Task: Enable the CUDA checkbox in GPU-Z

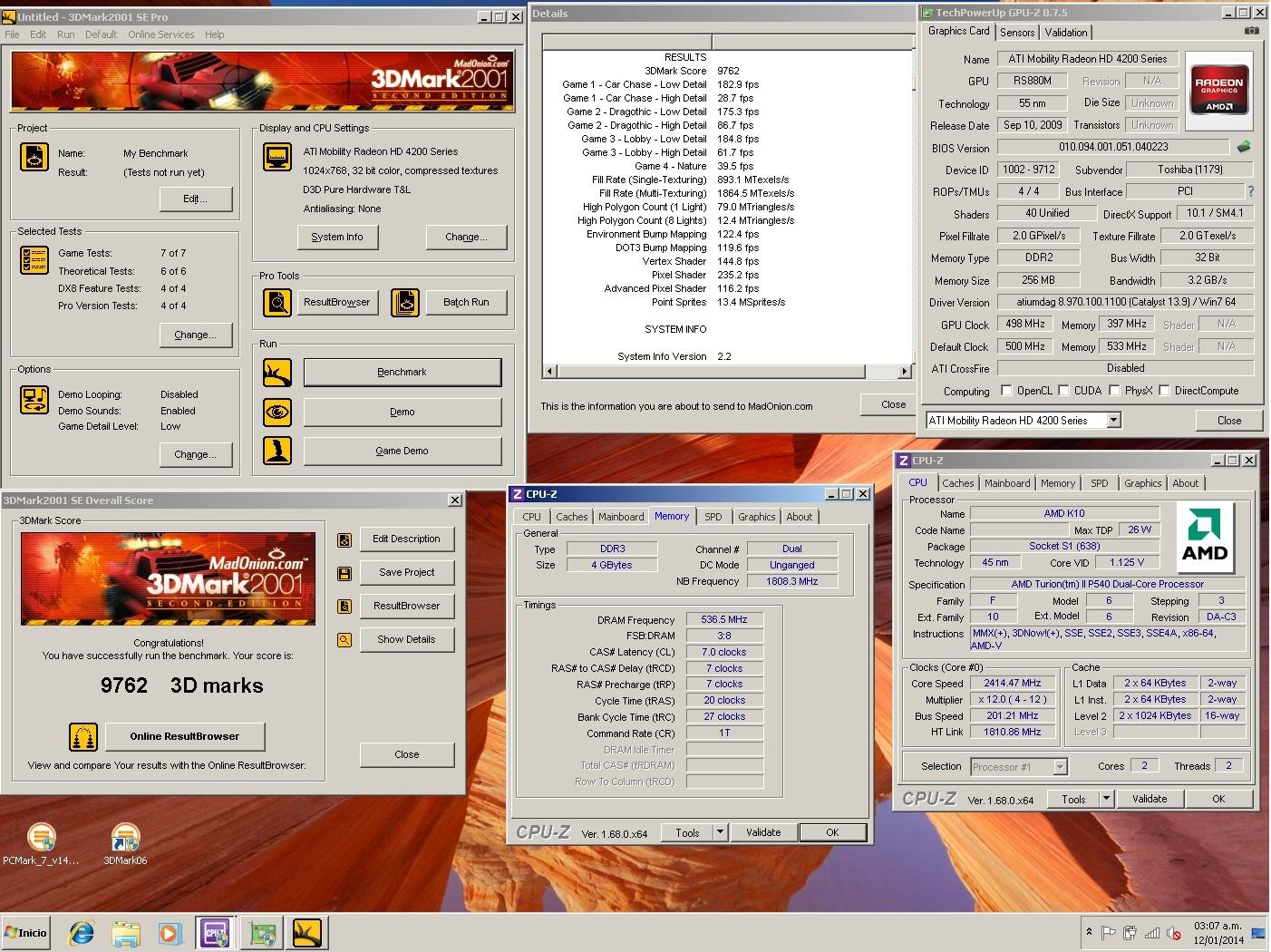Action: pos(1064,391)
